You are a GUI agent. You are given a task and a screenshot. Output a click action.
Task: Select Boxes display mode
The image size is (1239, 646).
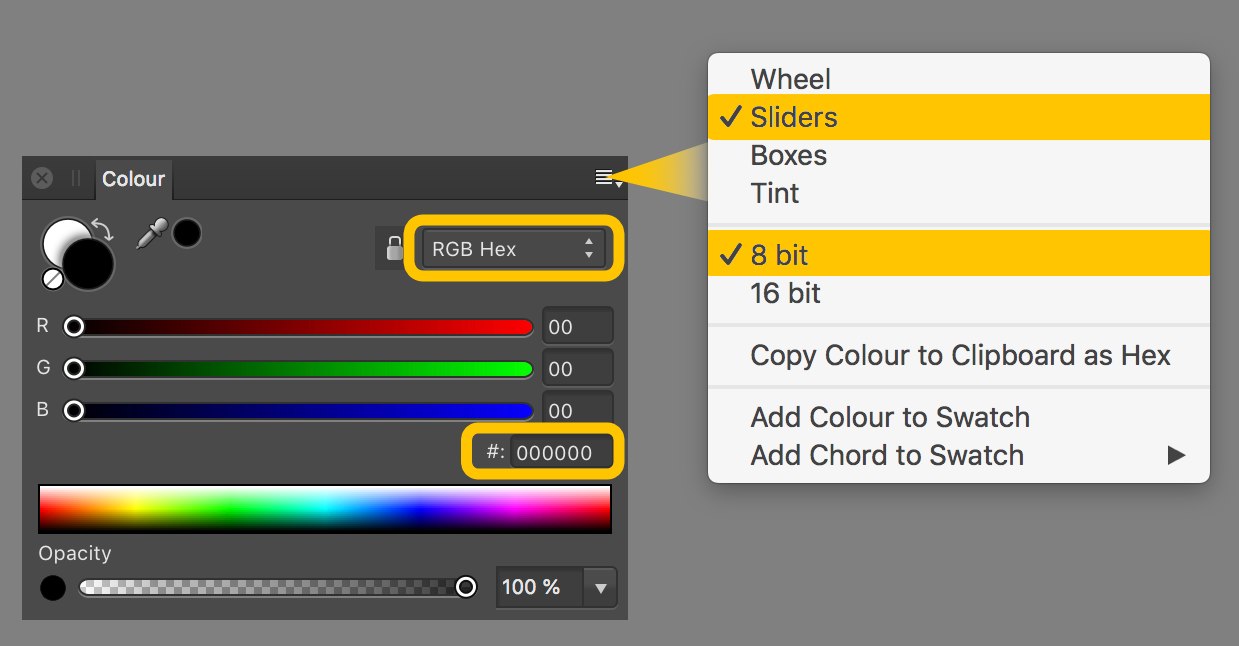coord(788,155)
